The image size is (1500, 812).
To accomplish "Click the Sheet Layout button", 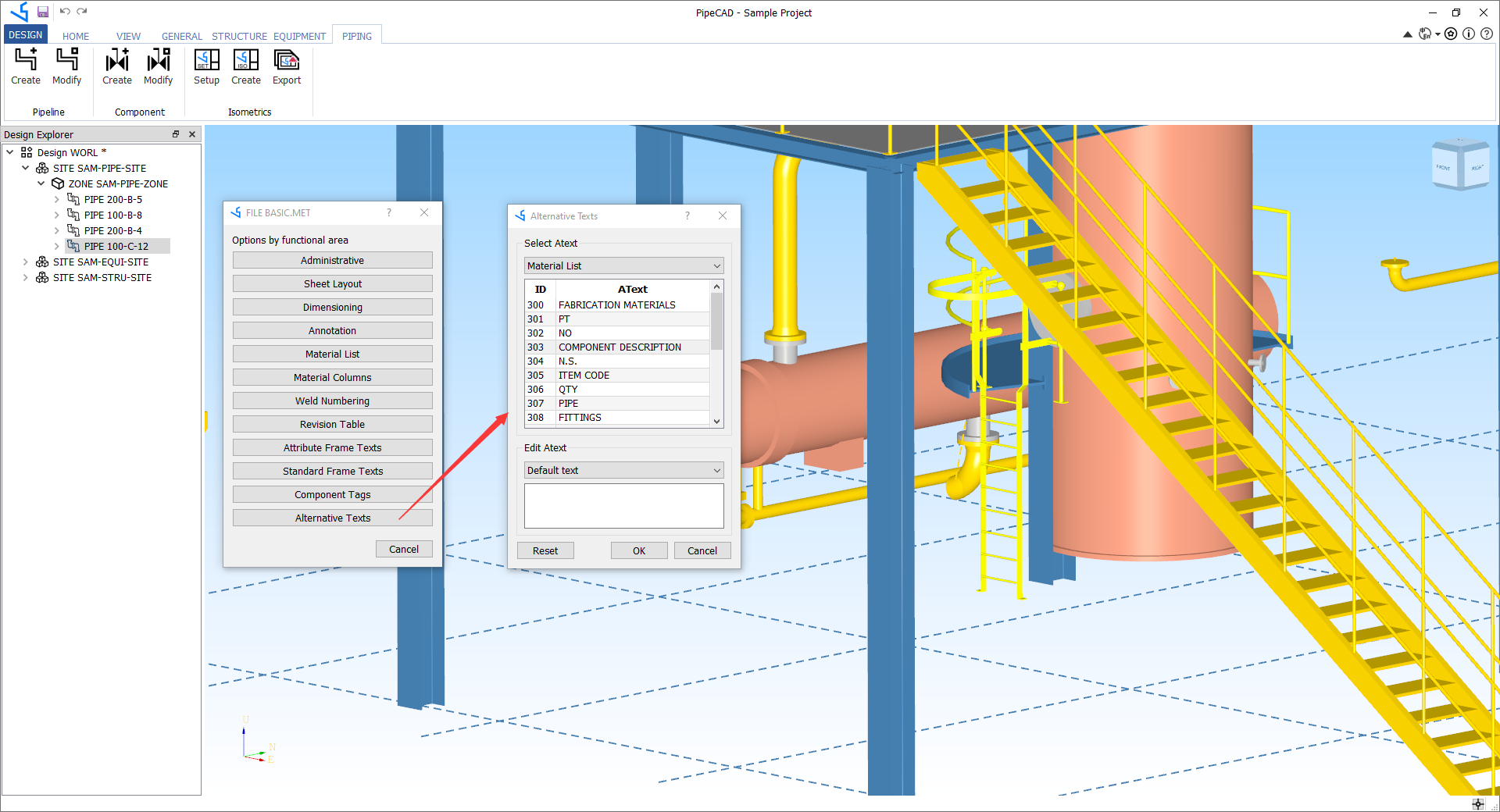I will pos(333,283).
